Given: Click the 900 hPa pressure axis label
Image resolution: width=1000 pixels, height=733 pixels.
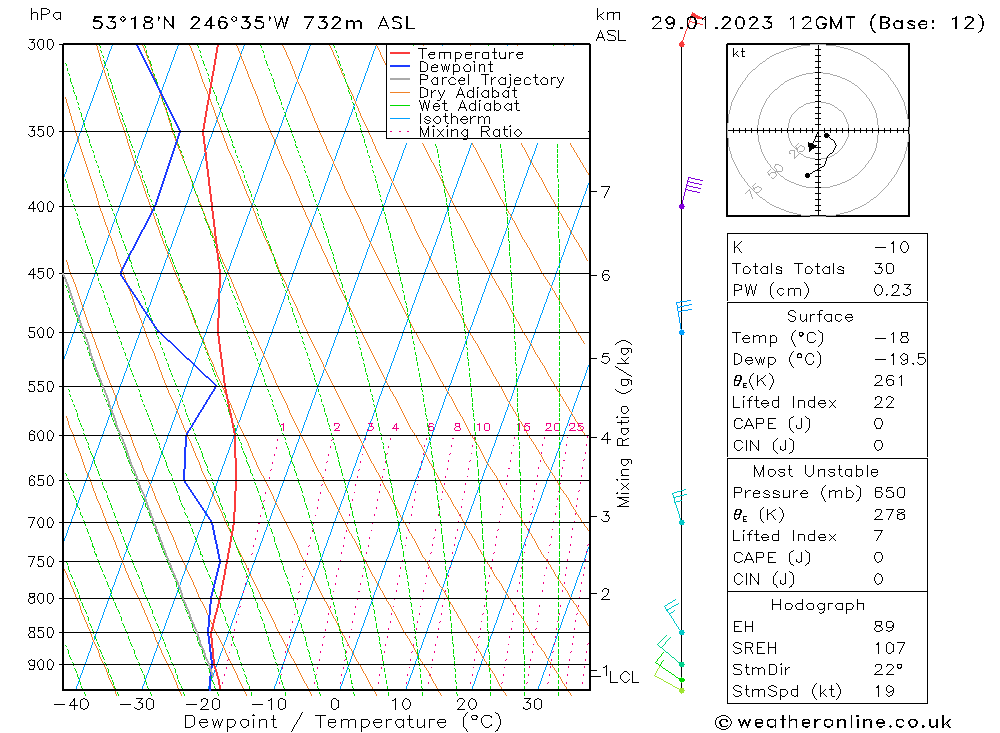Looking at the screenshot, I should (41, 665).
